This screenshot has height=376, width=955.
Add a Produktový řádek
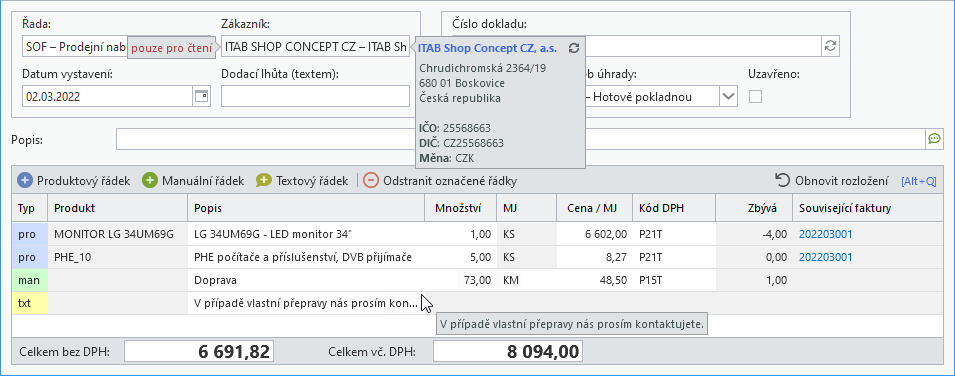[x=74, y=180]
